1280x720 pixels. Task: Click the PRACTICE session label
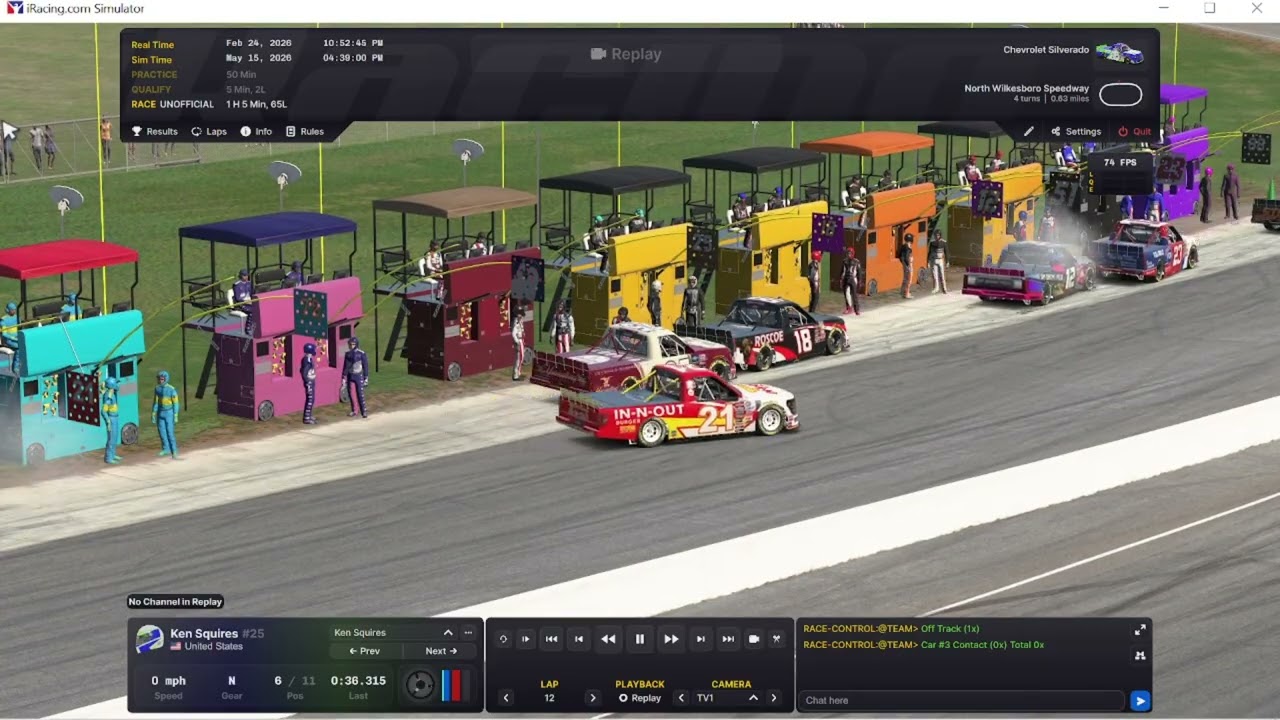(x=154, y=74)
